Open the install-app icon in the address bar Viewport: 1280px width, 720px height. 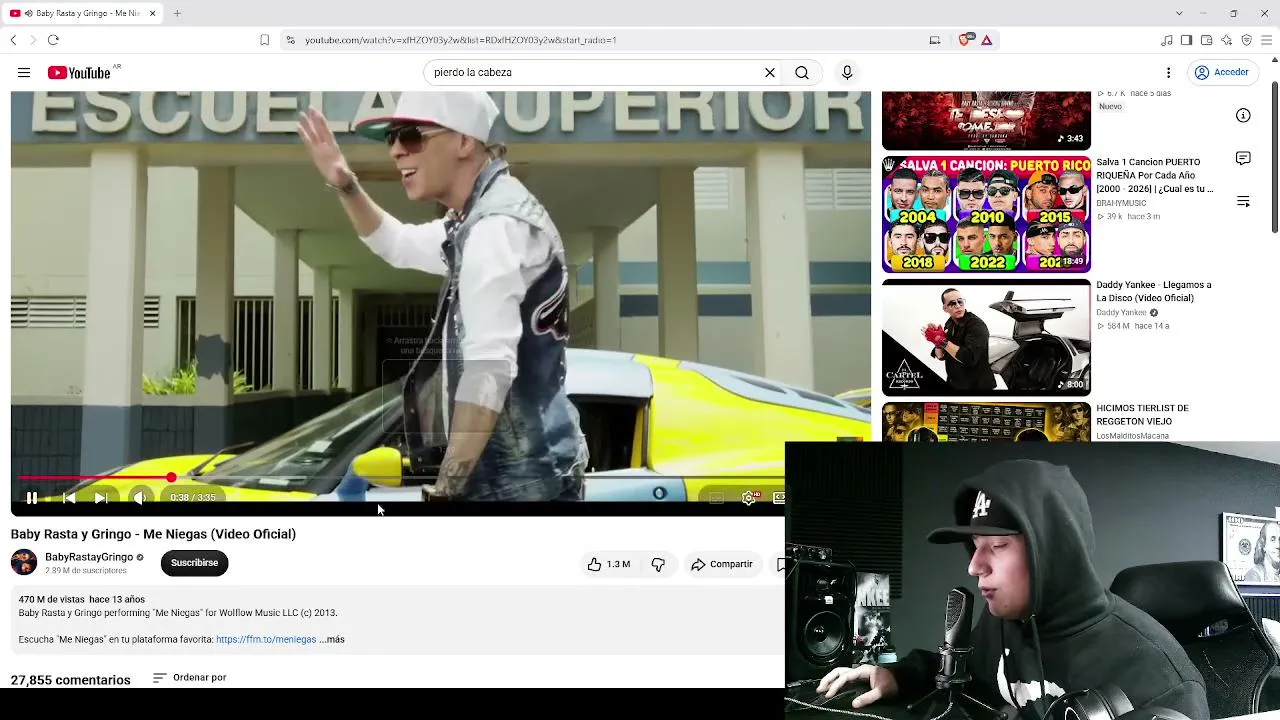(x=935, y=40)
